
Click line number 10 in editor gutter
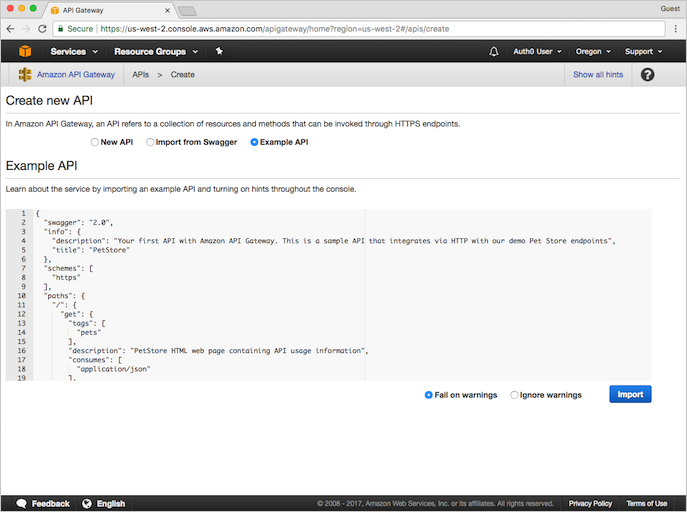pyautogui.click(x=21, y=296)
